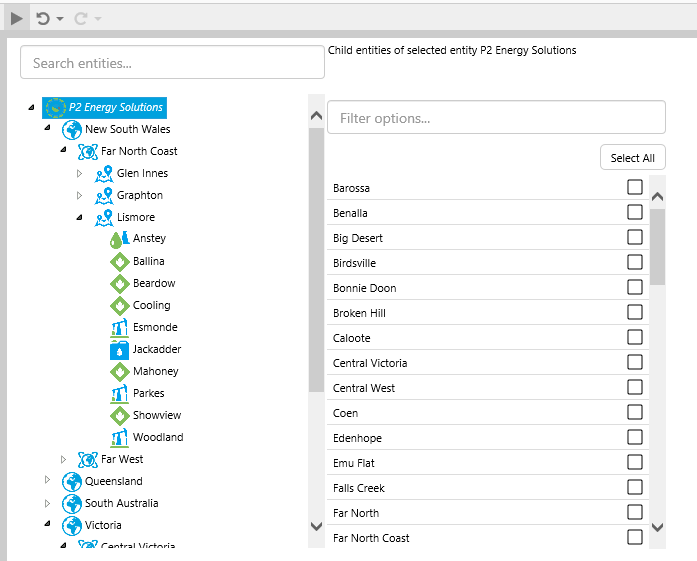Click the play/run icon in toolbar
The height and width of the screenshot is (561, 697).
pos(16,18)
